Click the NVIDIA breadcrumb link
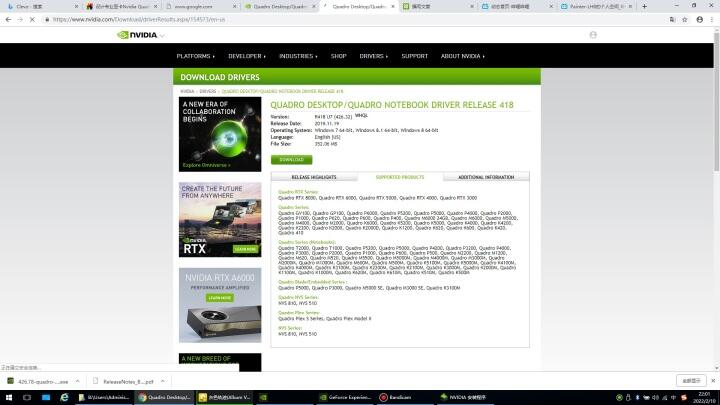This screenshot has height=405, width=720. tap(187, 91)
